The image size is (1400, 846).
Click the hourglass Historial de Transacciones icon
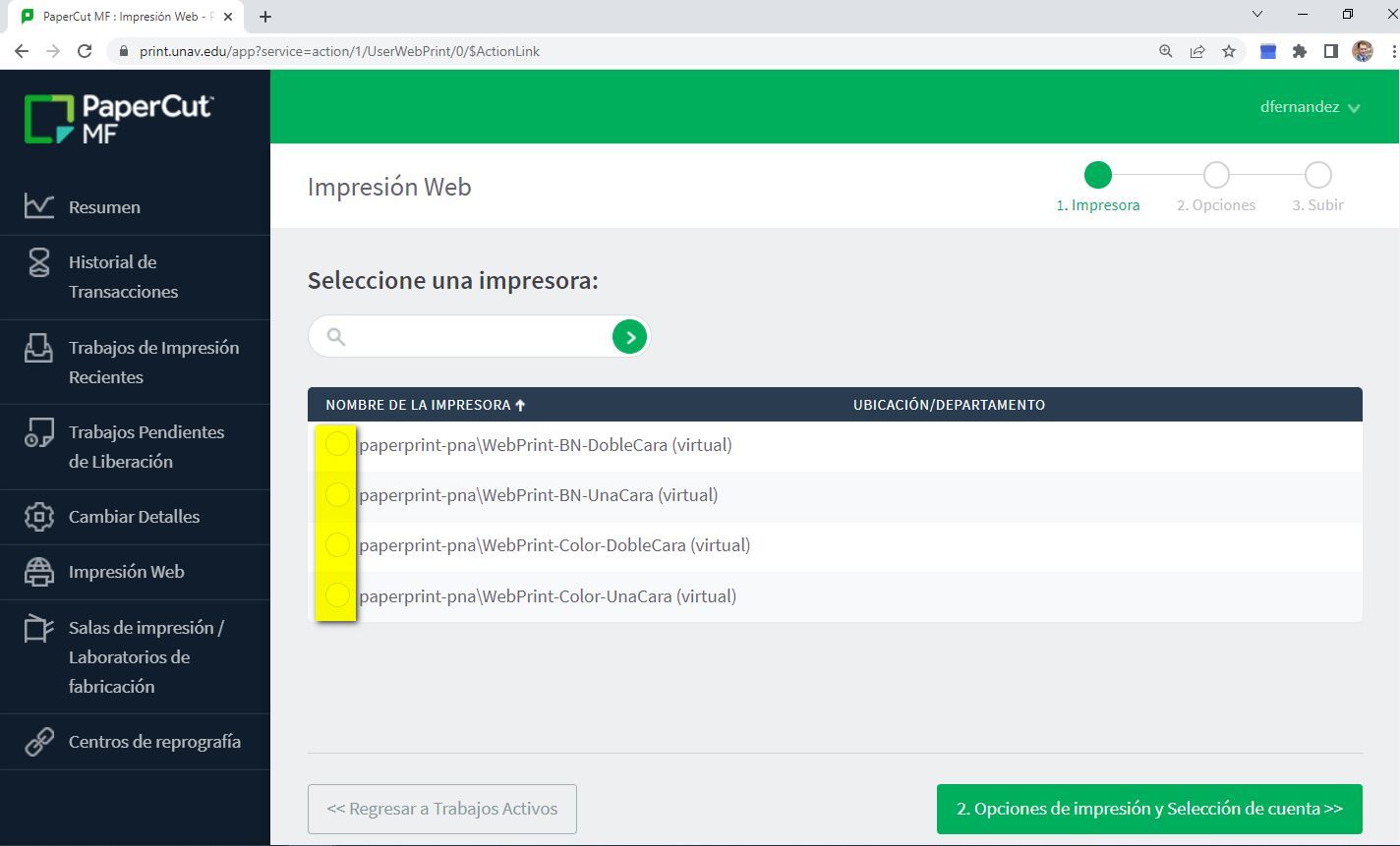click(x=39, y=262)
